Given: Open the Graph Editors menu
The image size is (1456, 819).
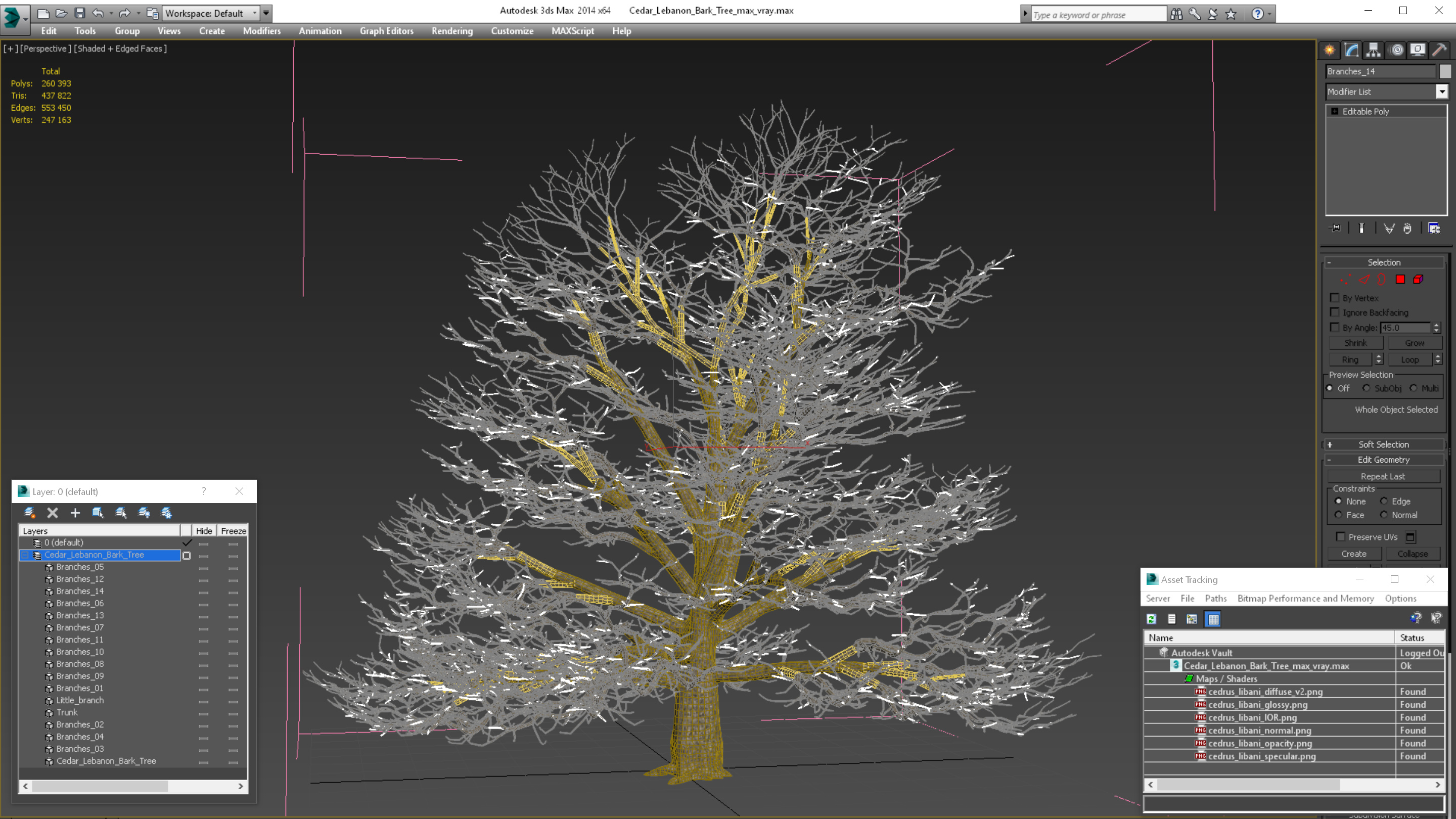Looking at the screenshot, I should (387, 31).
